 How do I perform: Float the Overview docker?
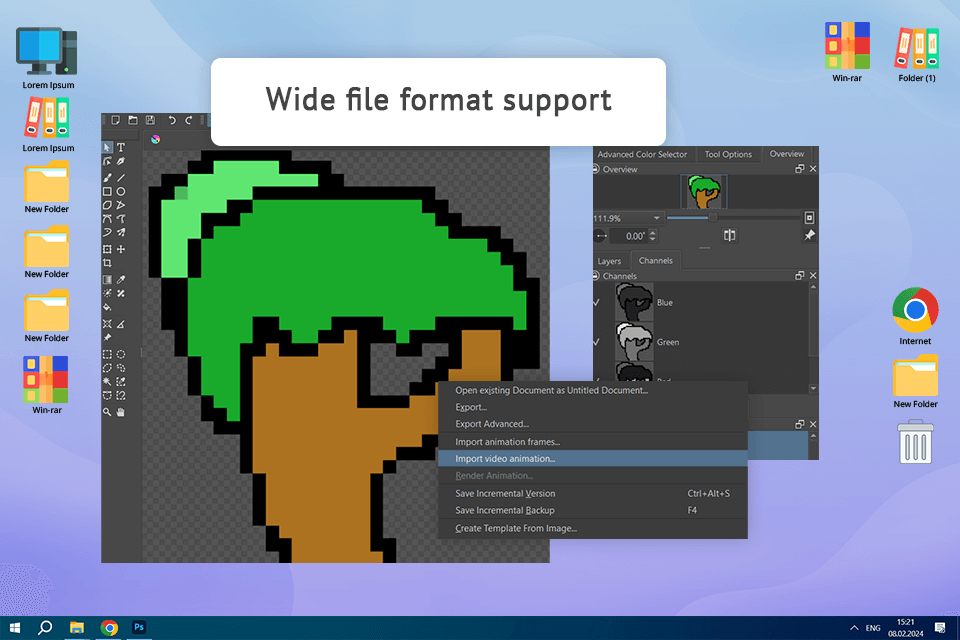coord(800,169)
